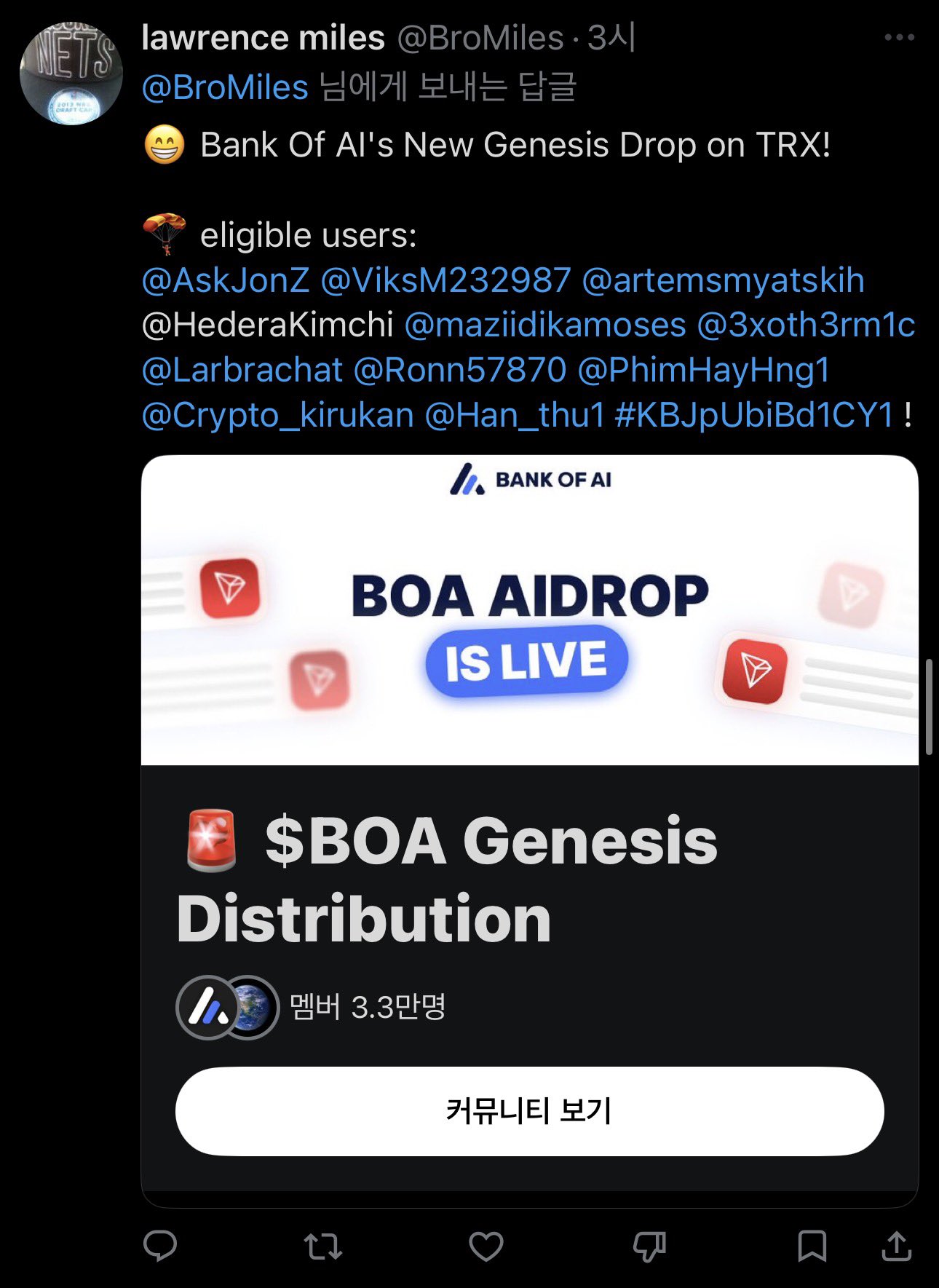The width and height of the screenshot is (939, 1288).
Task: Open hashtag #KBJpUbiBd1CY1
Action: tap(754, 416)
